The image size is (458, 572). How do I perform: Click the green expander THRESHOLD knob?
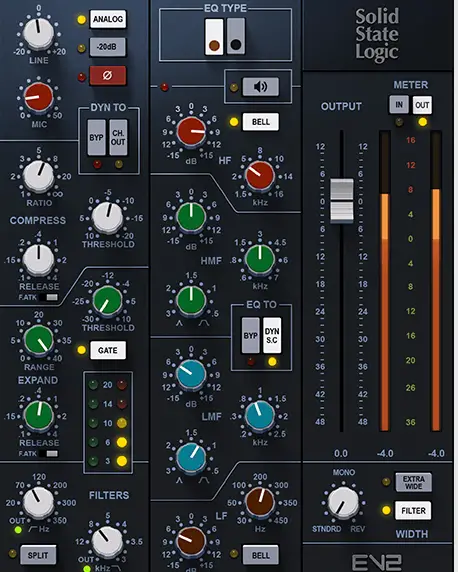[x=107, y=301]
